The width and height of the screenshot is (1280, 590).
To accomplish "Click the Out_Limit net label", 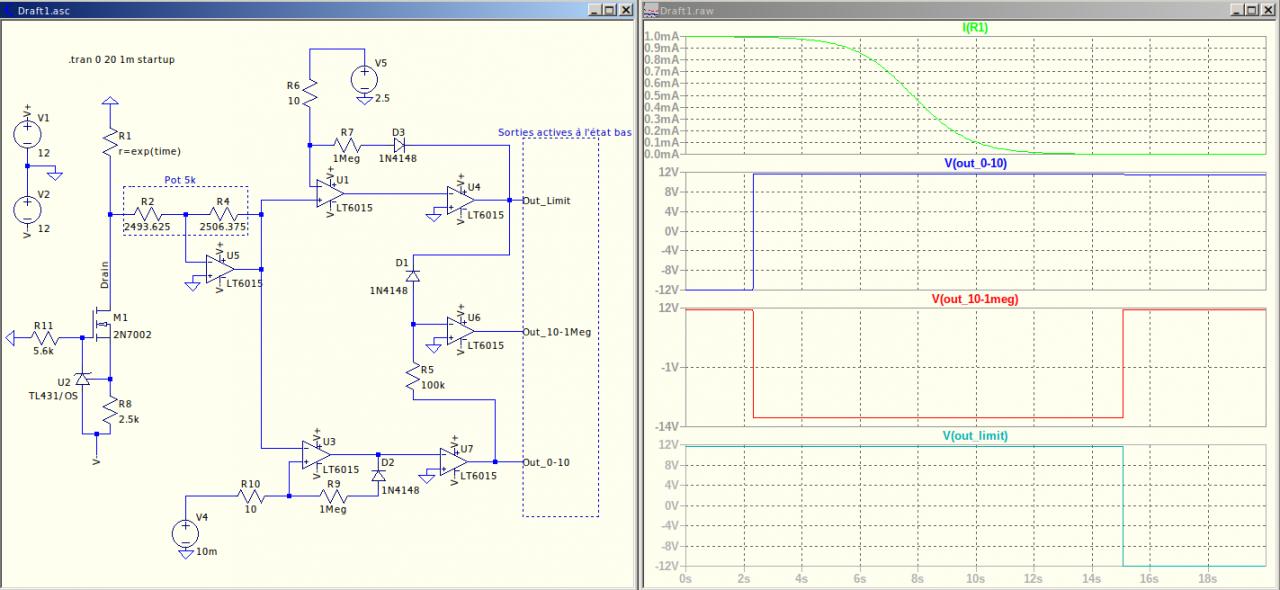I will pyautogui.click(x=546, y=201).
